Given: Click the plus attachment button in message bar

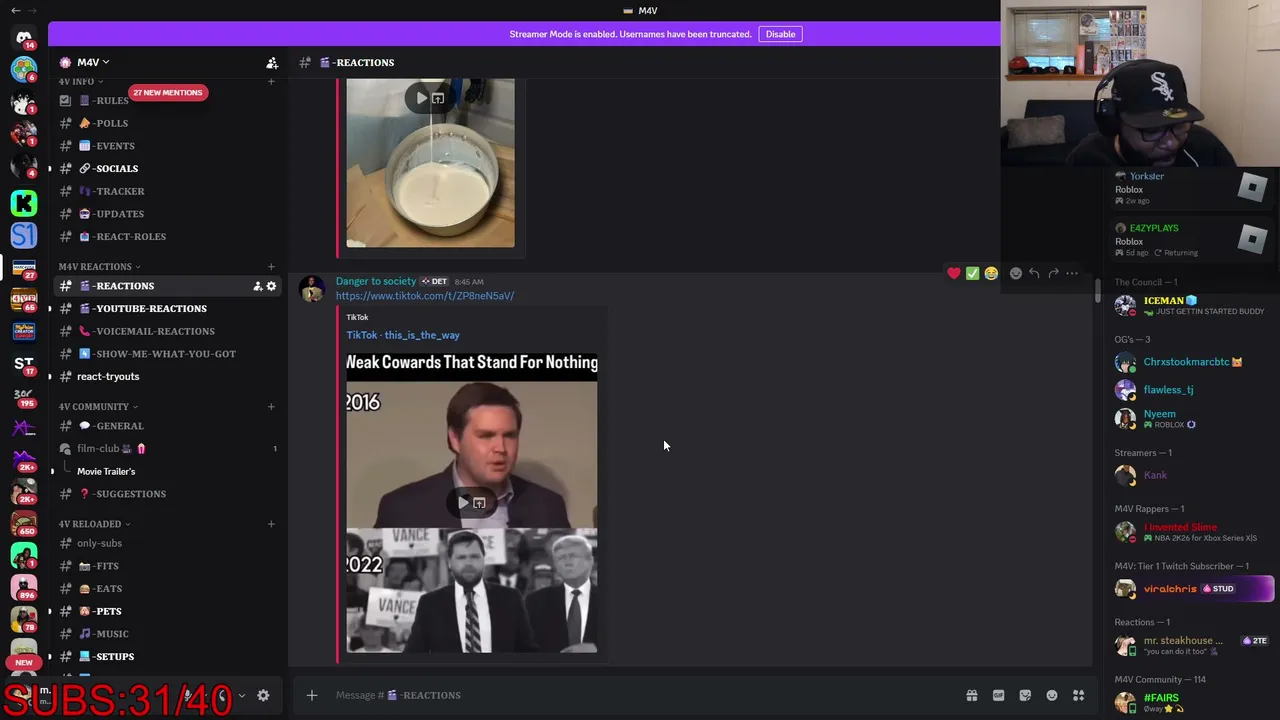Looking at the screenshot, I should 312,695.
